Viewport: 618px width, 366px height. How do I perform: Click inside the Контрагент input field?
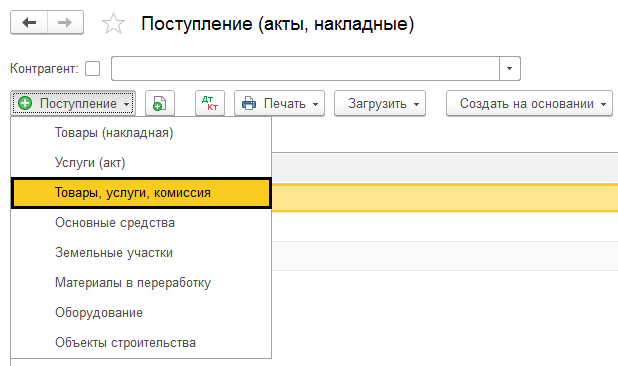(x=305, y=69)
